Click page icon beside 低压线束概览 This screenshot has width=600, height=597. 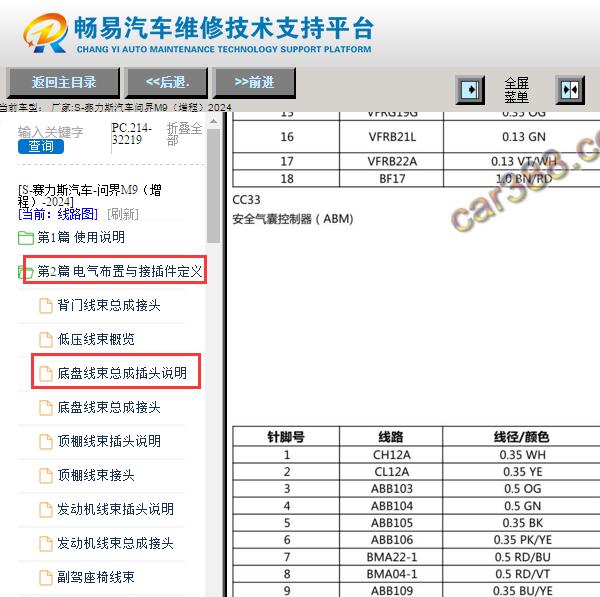tap(46, 340)
